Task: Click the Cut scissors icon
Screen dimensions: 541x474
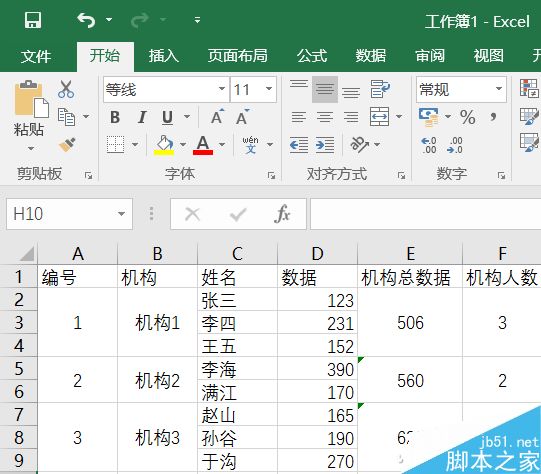Action: click(66, 90)
